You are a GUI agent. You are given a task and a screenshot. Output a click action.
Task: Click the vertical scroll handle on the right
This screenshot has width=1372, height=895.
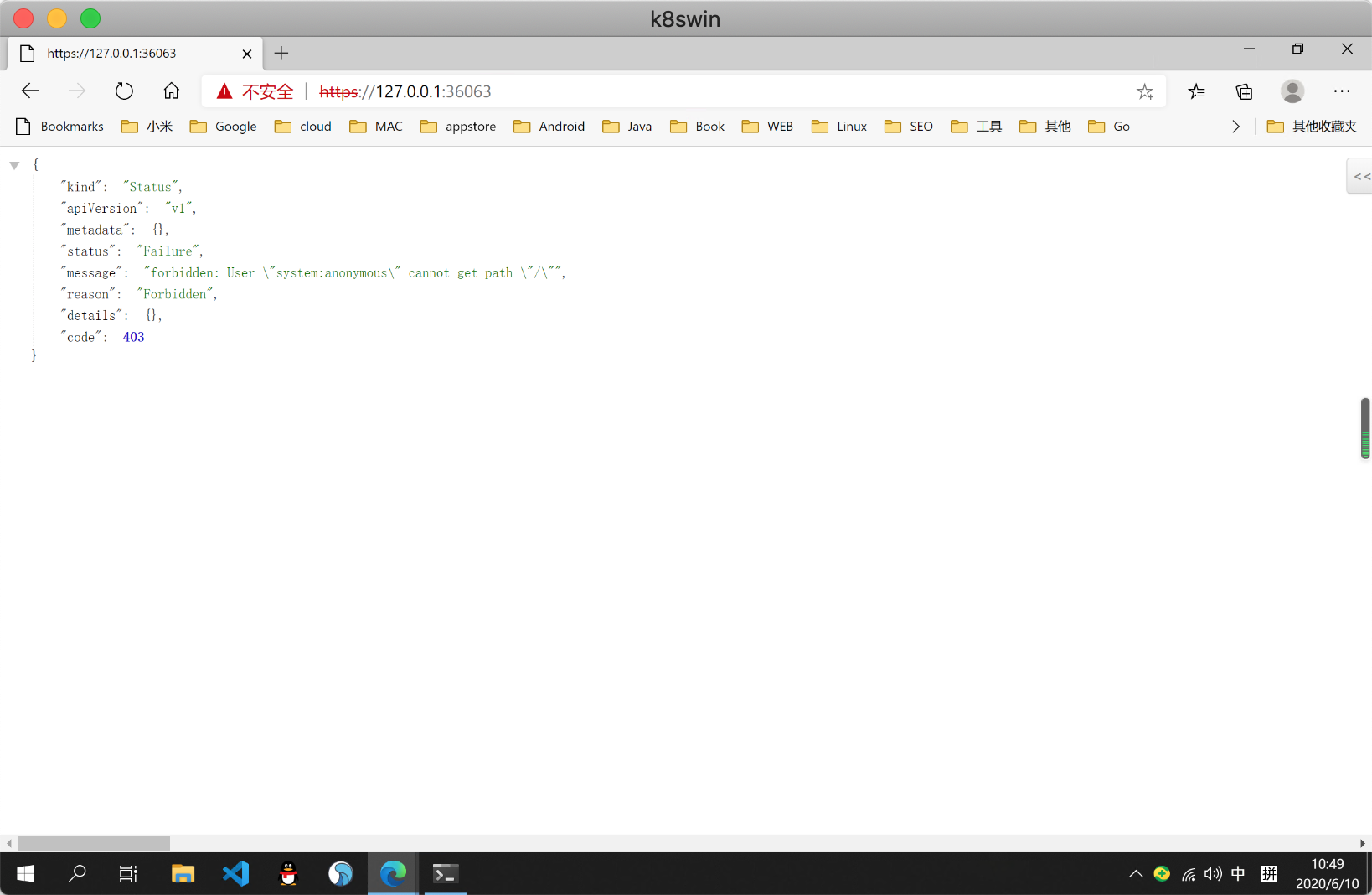point(1365,428)
